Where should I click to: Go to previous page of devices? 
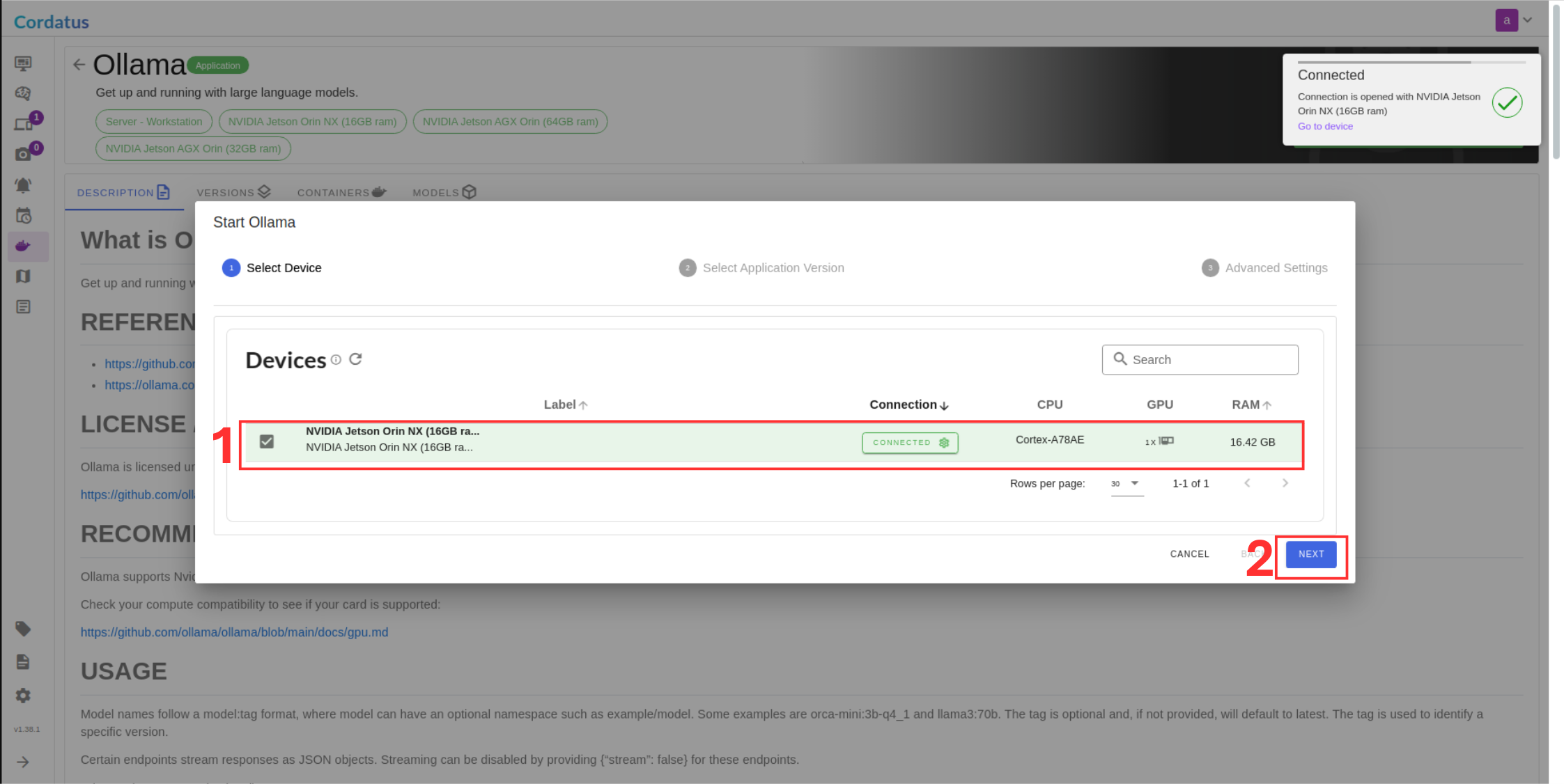[x=1247, y=483]
